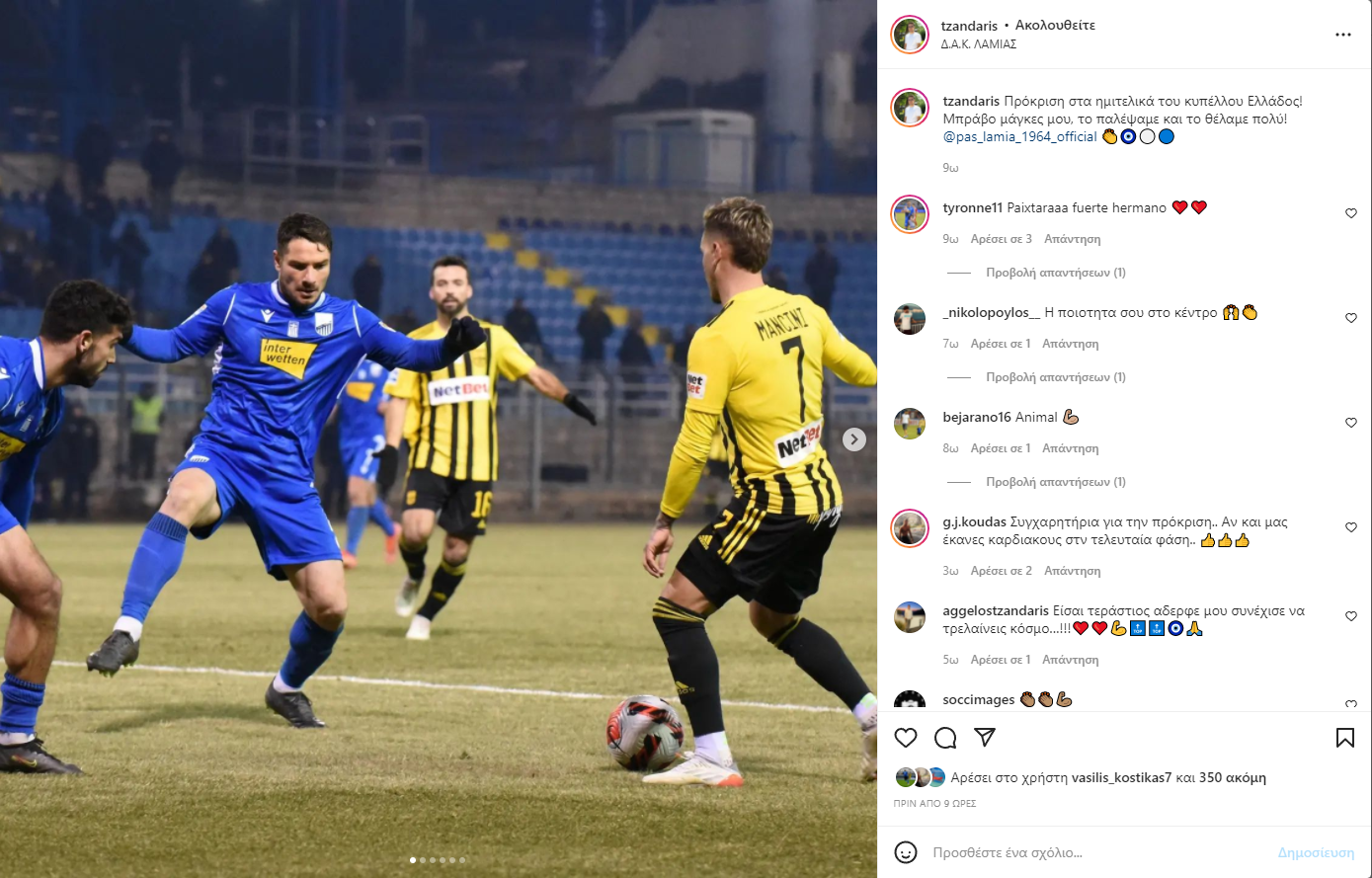Like the post with heart icon
The height and width of the screenshot is (878, 1372).
[906, 738]
